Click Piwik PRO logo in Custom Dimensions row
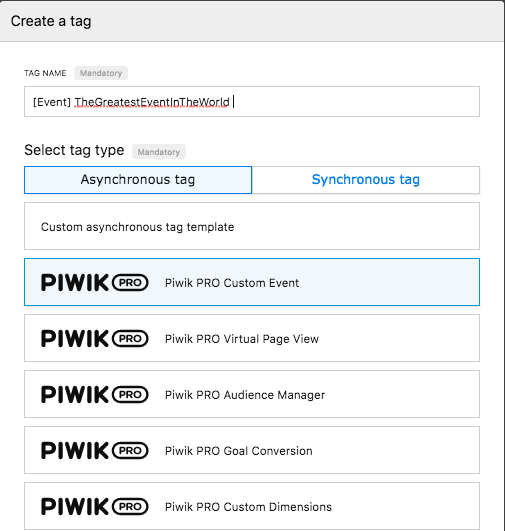The height and width of the screenshot is (531, 505). click(x=94, y=506)
